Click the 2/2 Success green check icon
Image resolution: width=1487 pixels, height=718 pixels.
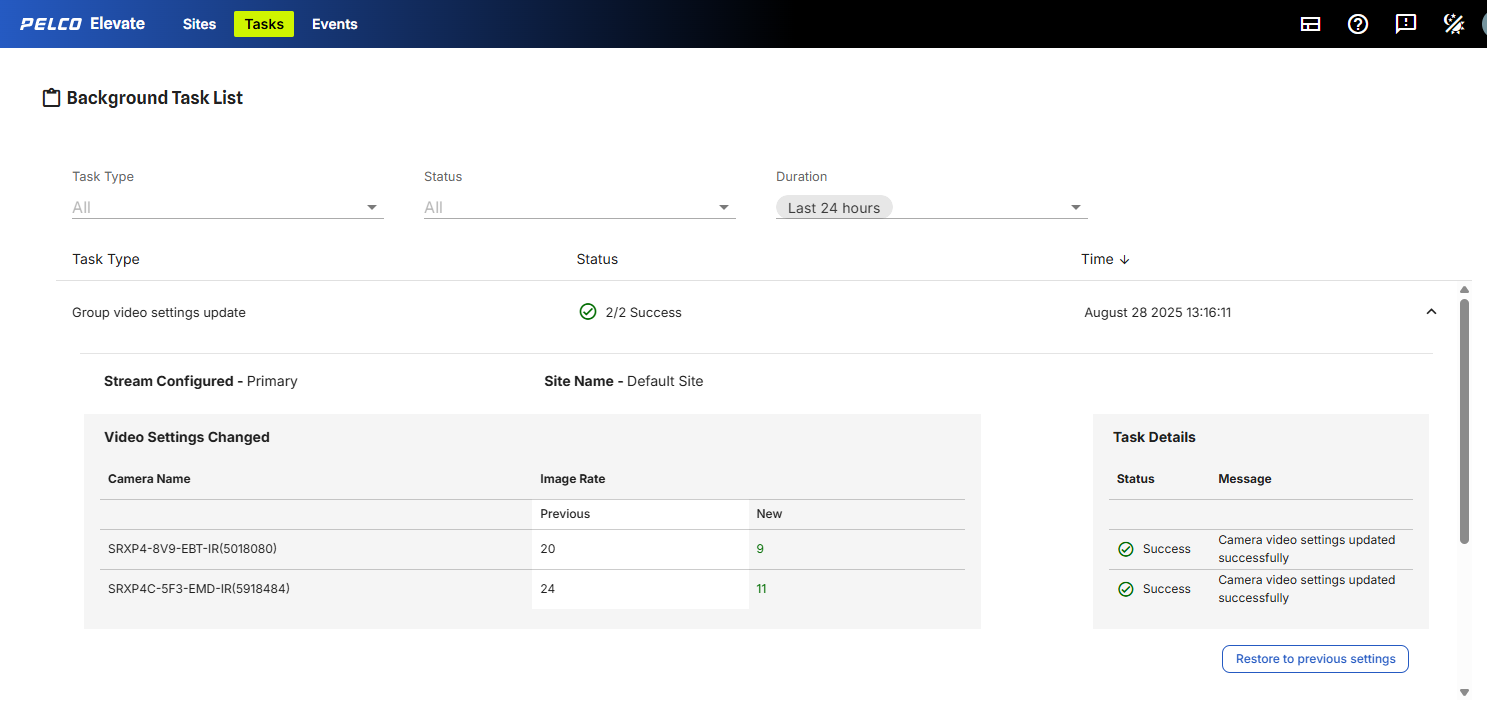588,312
